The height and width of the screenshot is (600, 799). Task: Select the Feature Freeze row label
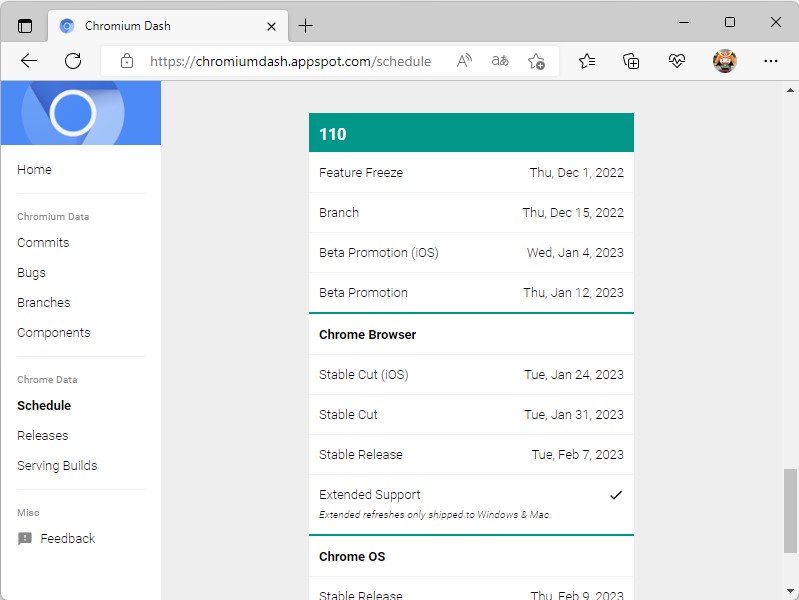tap(361, 172)
